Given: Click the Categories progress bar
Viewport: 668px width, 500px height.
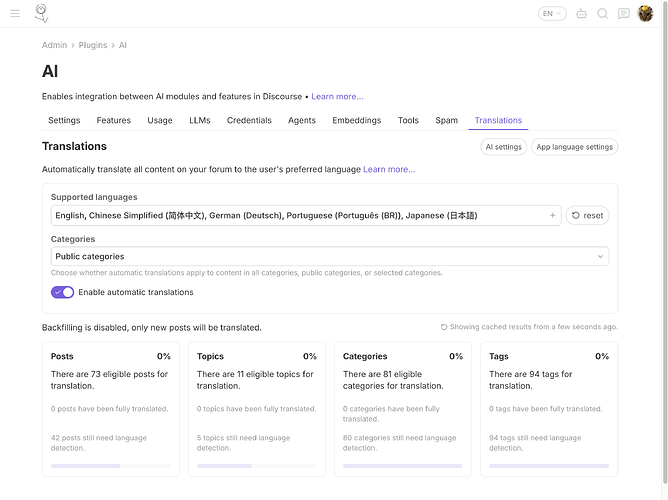Looking at the screenshot, I should pyautogui.click(x=403, y=466).
